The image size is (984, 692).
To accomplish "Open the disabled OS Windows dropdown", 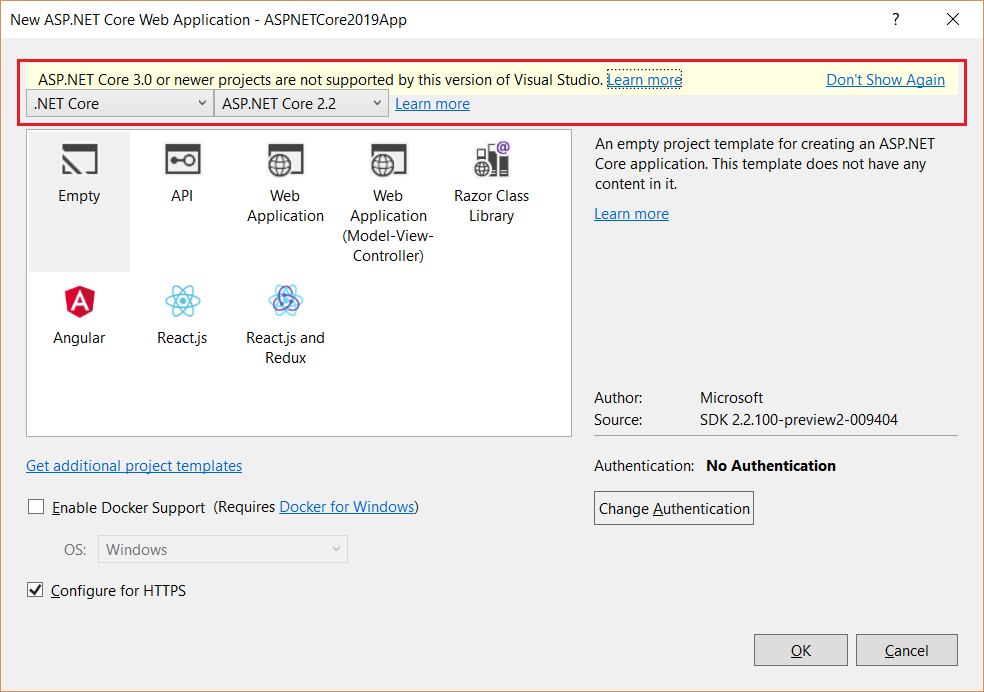I will (x=223, y=549).
